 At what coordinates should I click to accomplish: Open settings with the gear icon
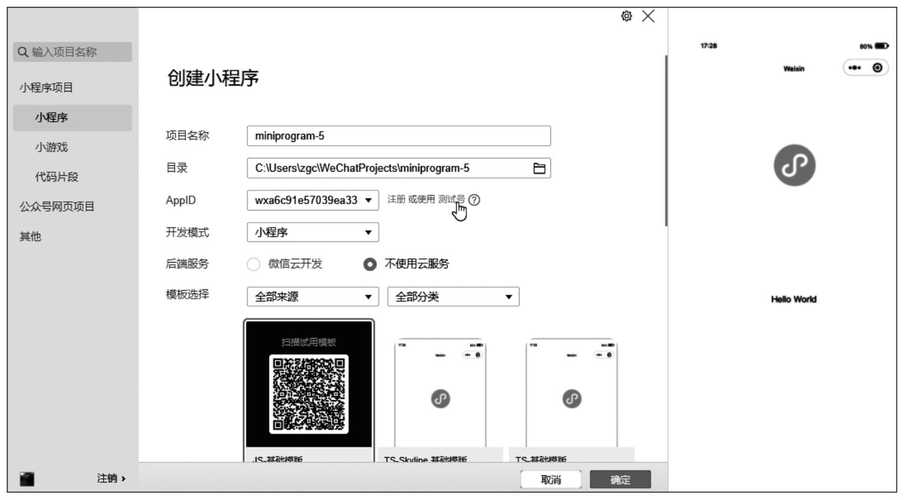click(626, 16)
